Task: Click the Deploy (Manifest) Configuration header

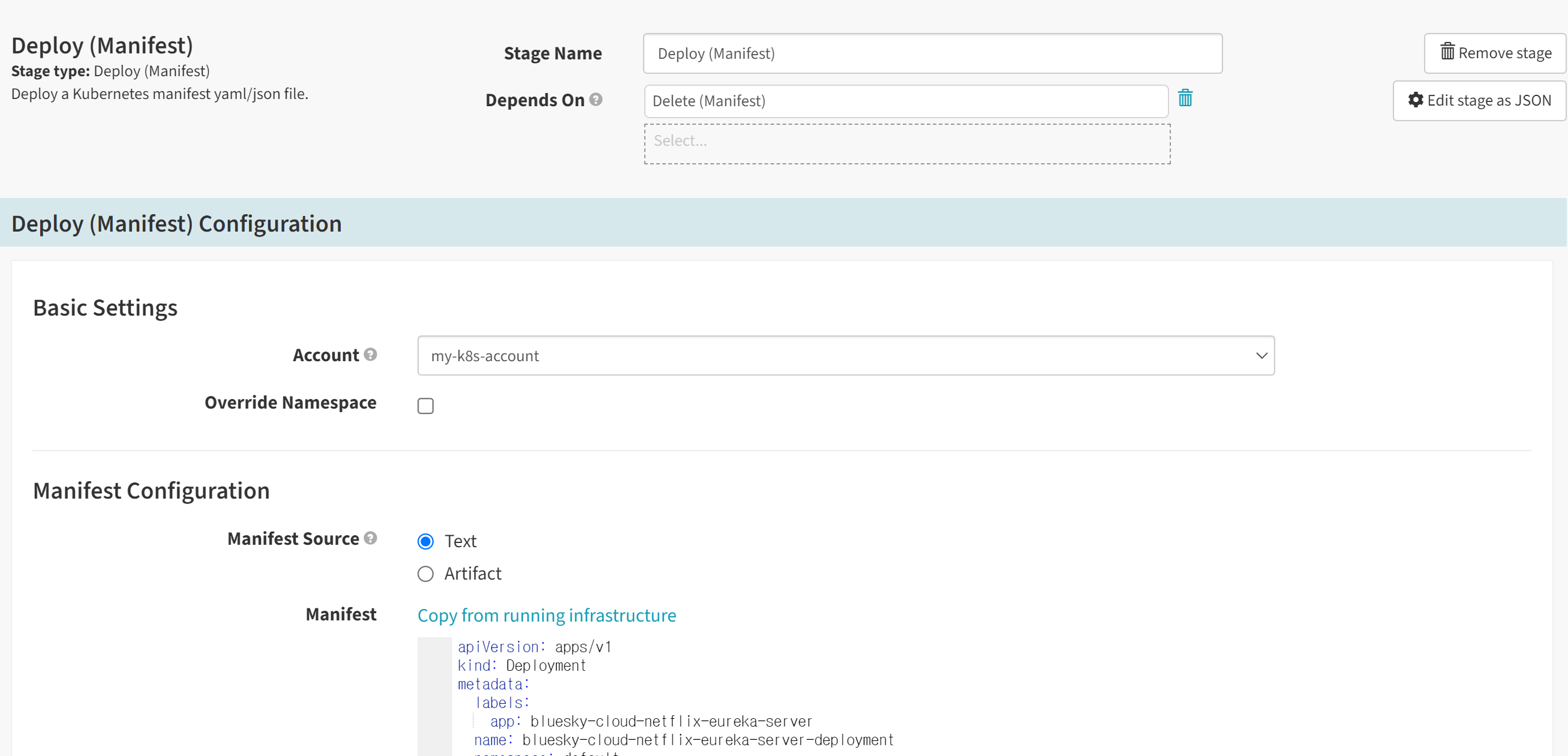Action: (x=176, y=223)
